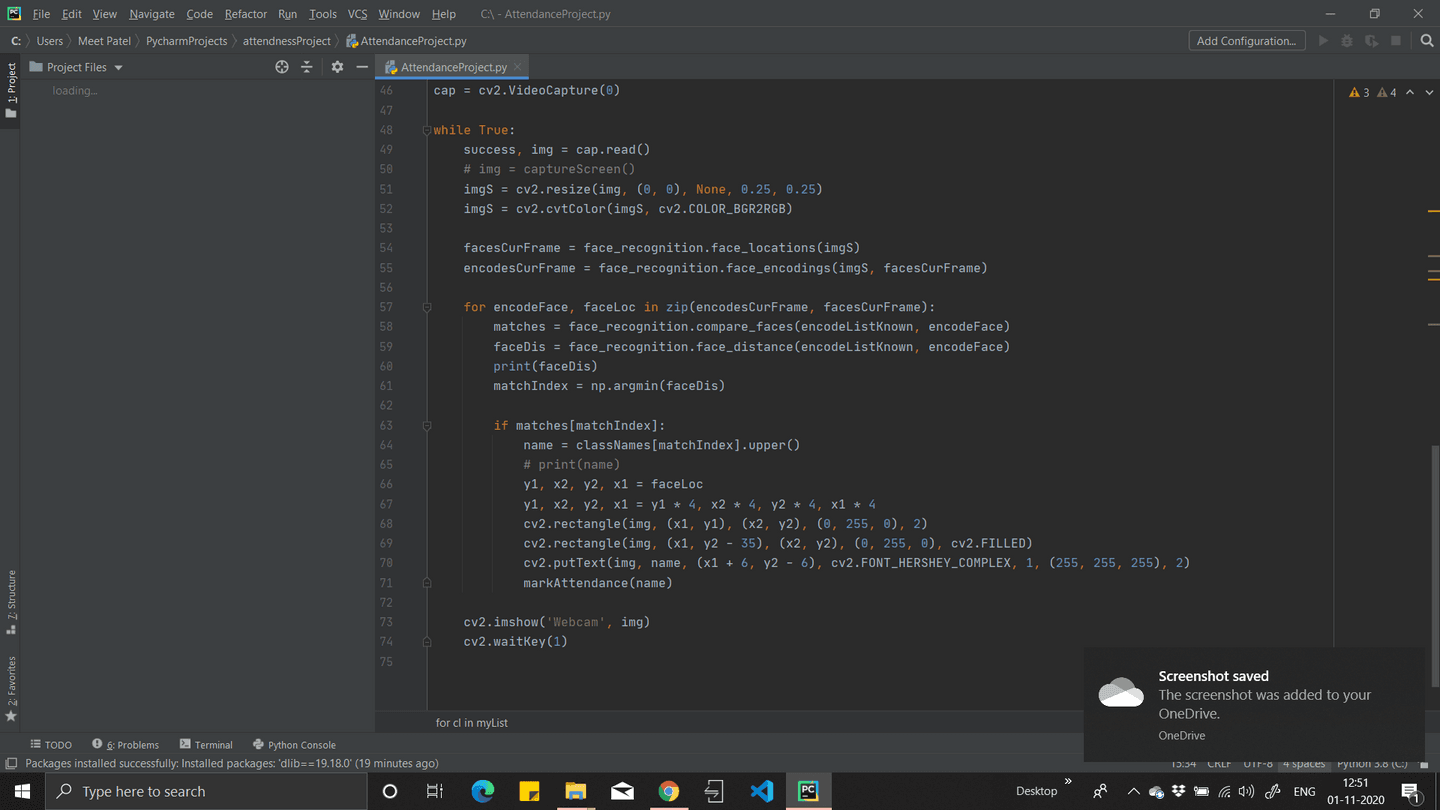Click tool windows toggle icon in status bar
Image resolution: width=1440 pixels, height=810 pixels.
click(11, 763)
